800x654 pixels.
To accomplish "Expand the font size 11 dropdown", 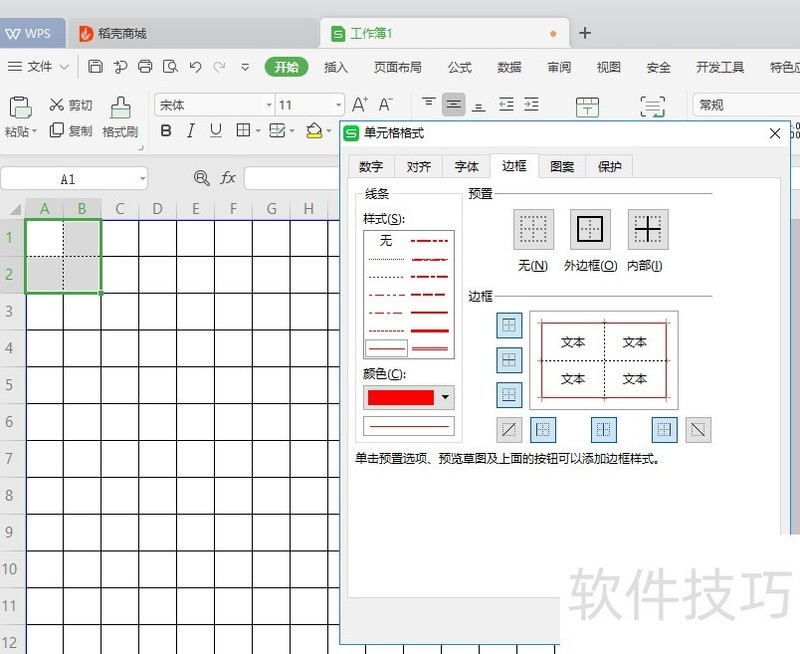I will click(x=338, y=105).
